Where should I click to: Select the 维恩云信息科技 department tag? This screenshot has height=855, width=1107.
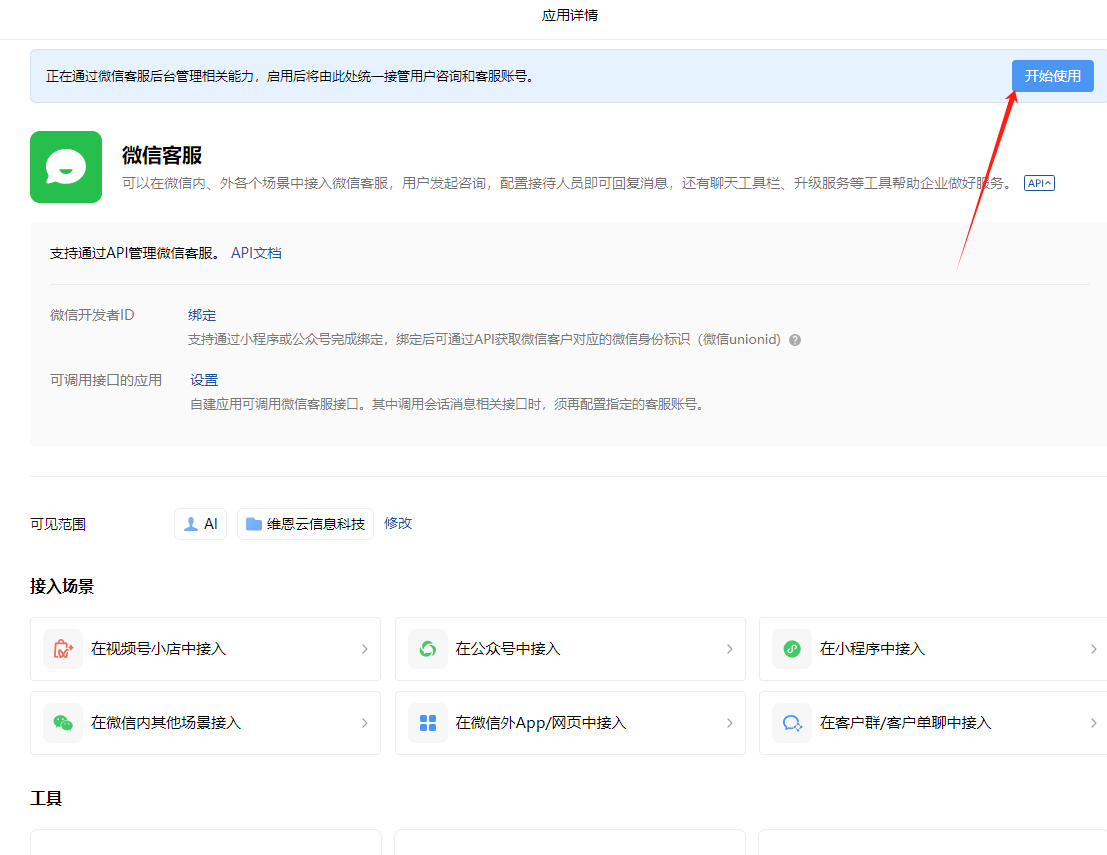tap(305, 524)
